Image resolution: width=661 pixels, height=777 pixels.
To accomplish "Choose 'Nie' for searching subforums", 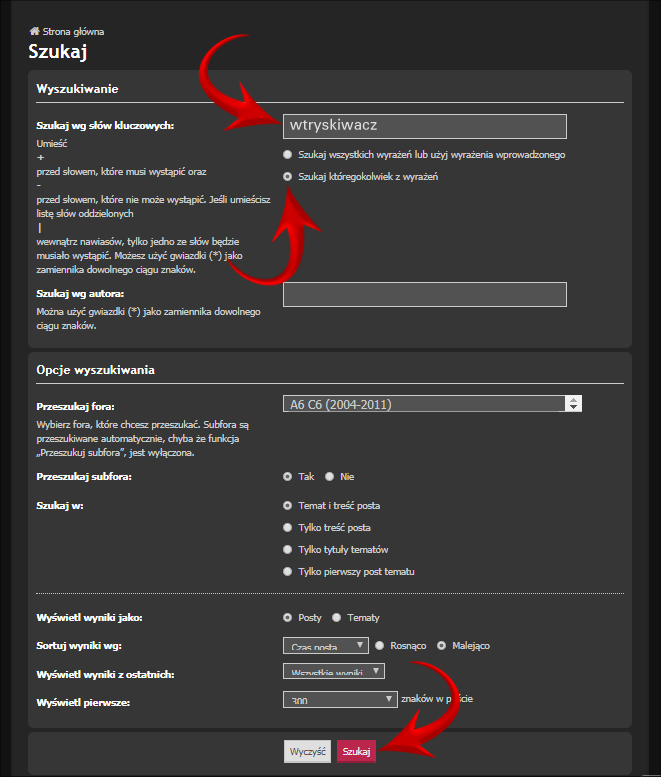I will coord(330,477).
